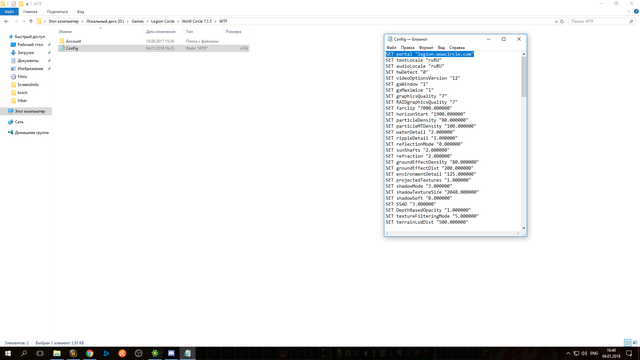Open Explorer help question mark icon
Viewport: 640px width, 360px height.
(636, 11)
